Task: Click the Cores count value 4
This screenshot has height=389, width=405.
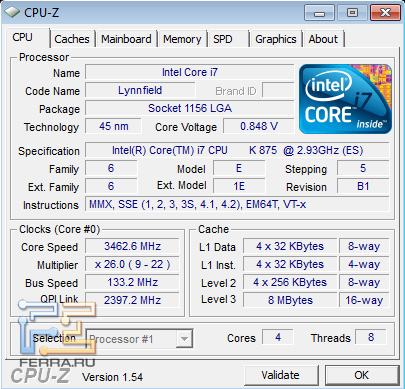Action: pyautogui.click(x=278, y=337)
